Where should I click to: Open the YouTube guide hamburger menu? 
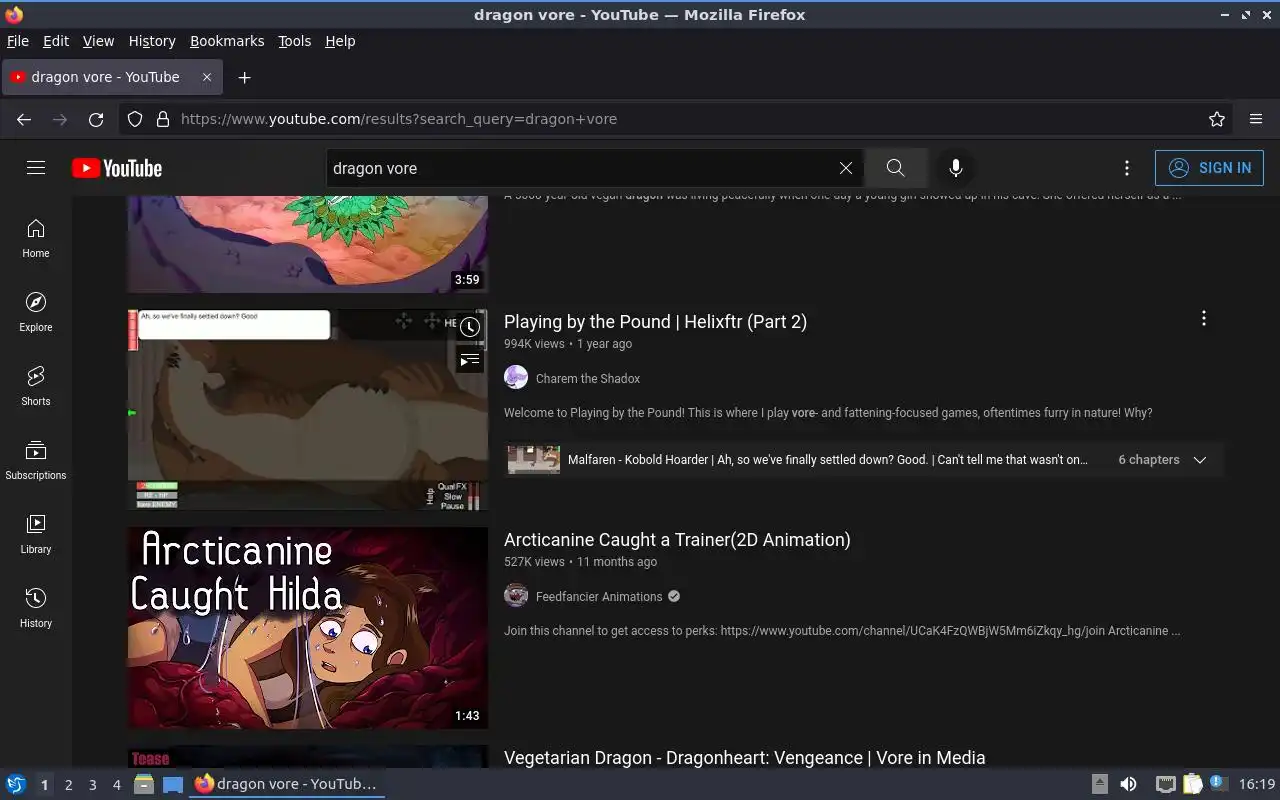click(36, 168)
